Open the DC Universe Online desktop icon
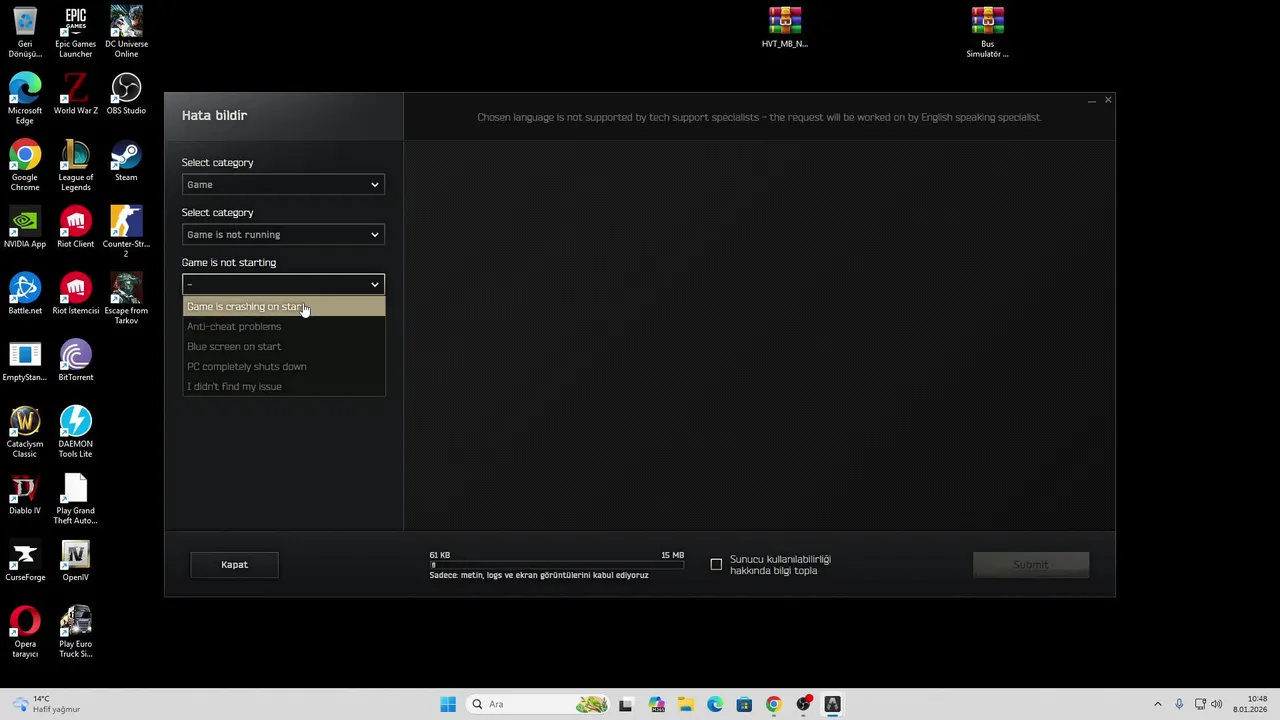Image resolution: width=1280 pixels, height=720 pixels. (x=126, y=32)
